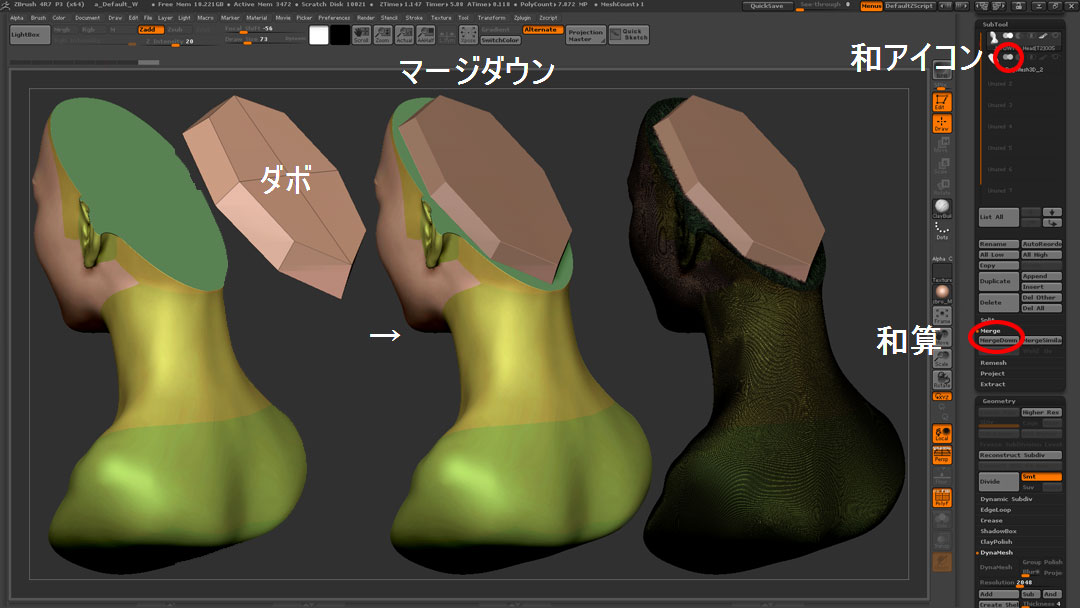Open the Texture selector in shelf
The image size is (1080, 608).
pos(942,273)
